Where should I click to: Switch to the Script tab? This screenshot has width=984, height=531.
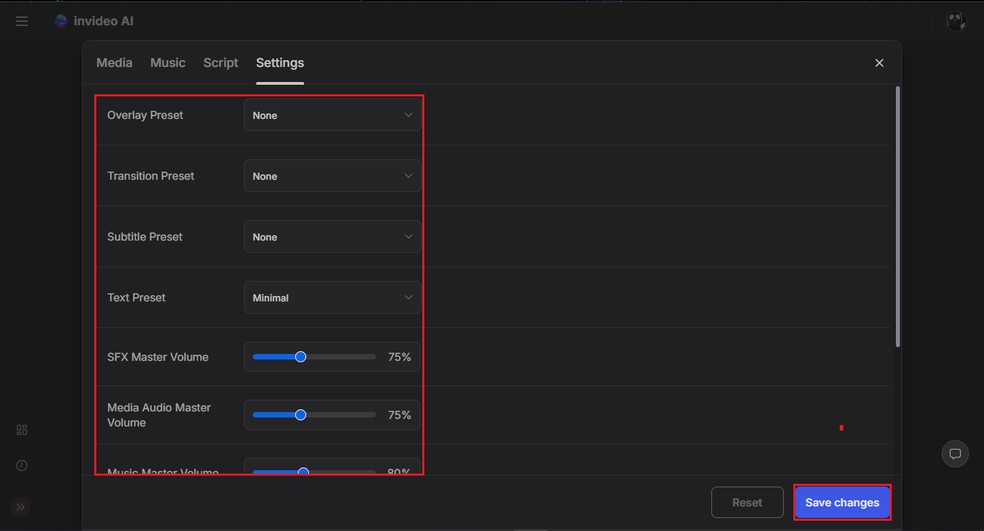[220, 63]
